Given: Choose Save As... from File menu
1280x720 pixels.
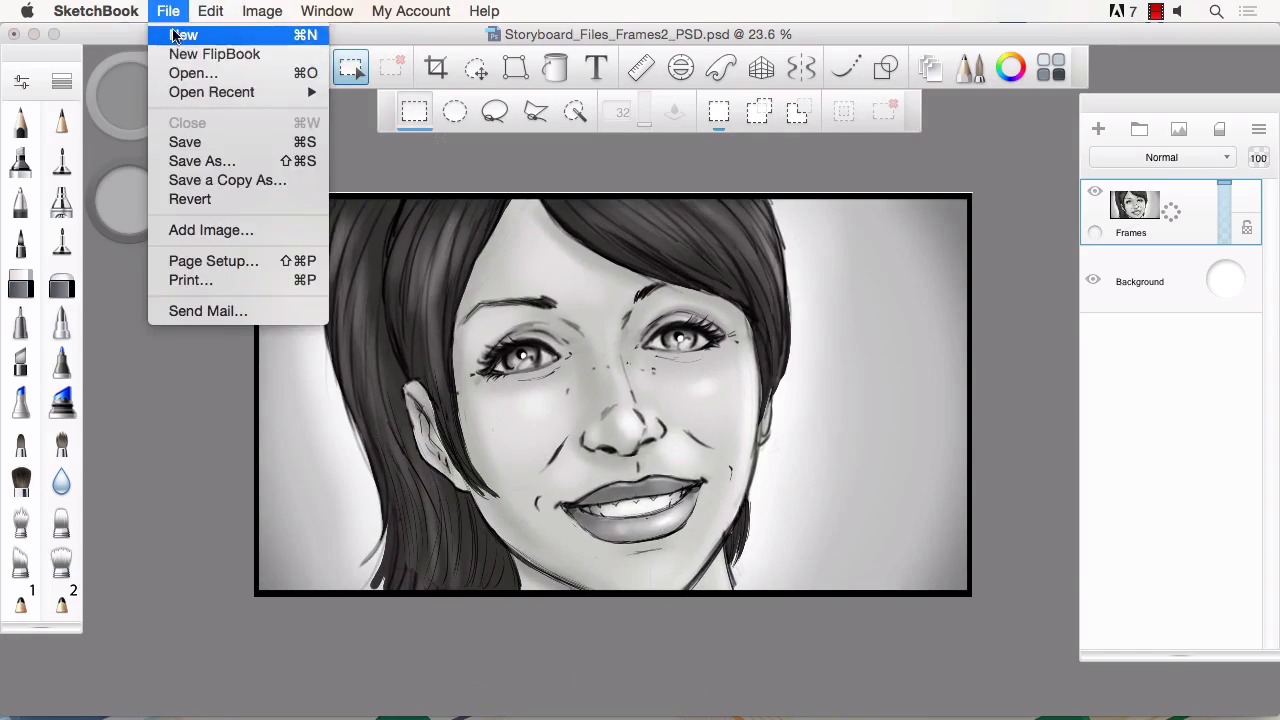Looking at the screenshot, I should (x=202, y=161).
